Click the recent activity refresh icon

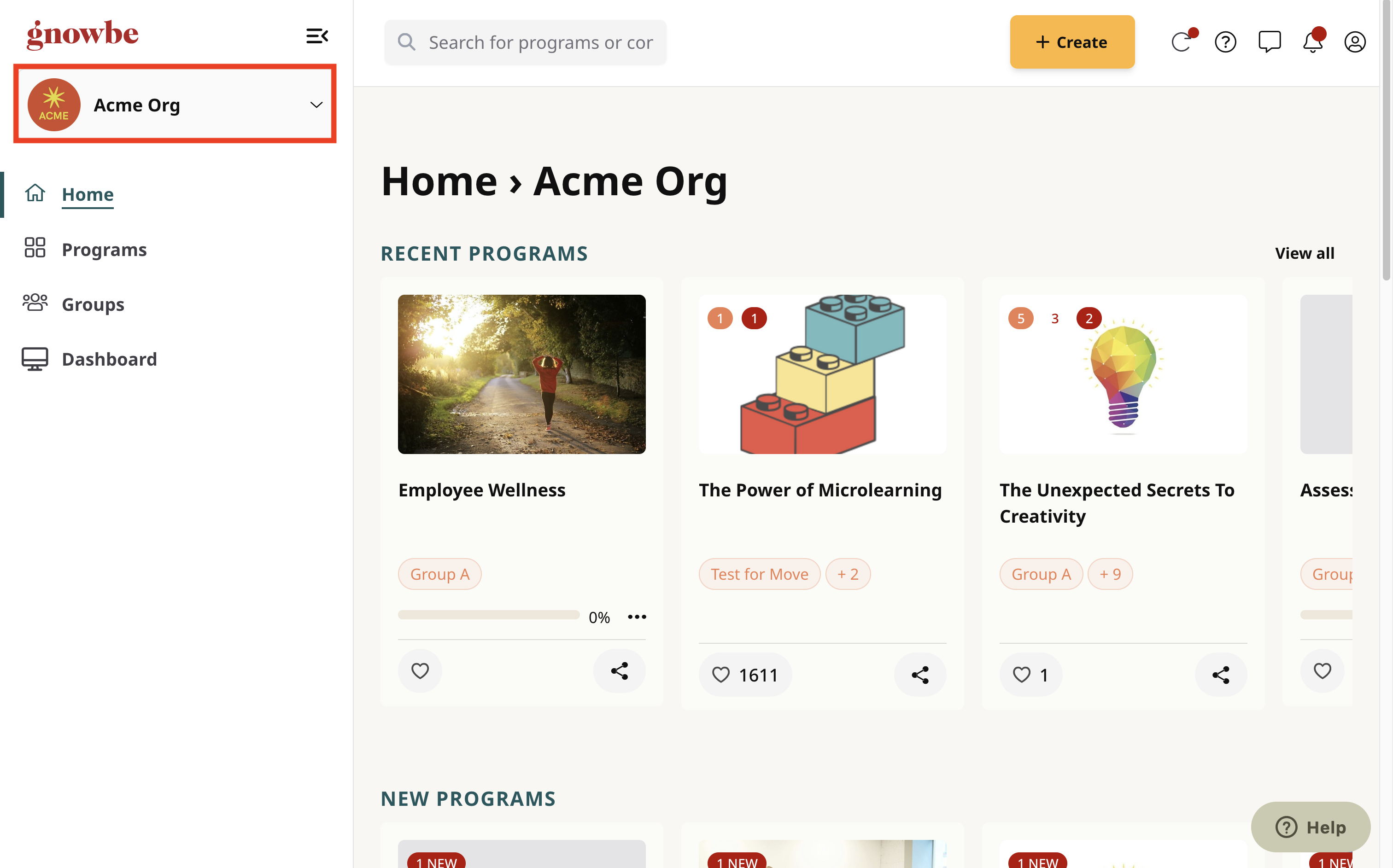pyautogui.click(x=1182, y=41)
